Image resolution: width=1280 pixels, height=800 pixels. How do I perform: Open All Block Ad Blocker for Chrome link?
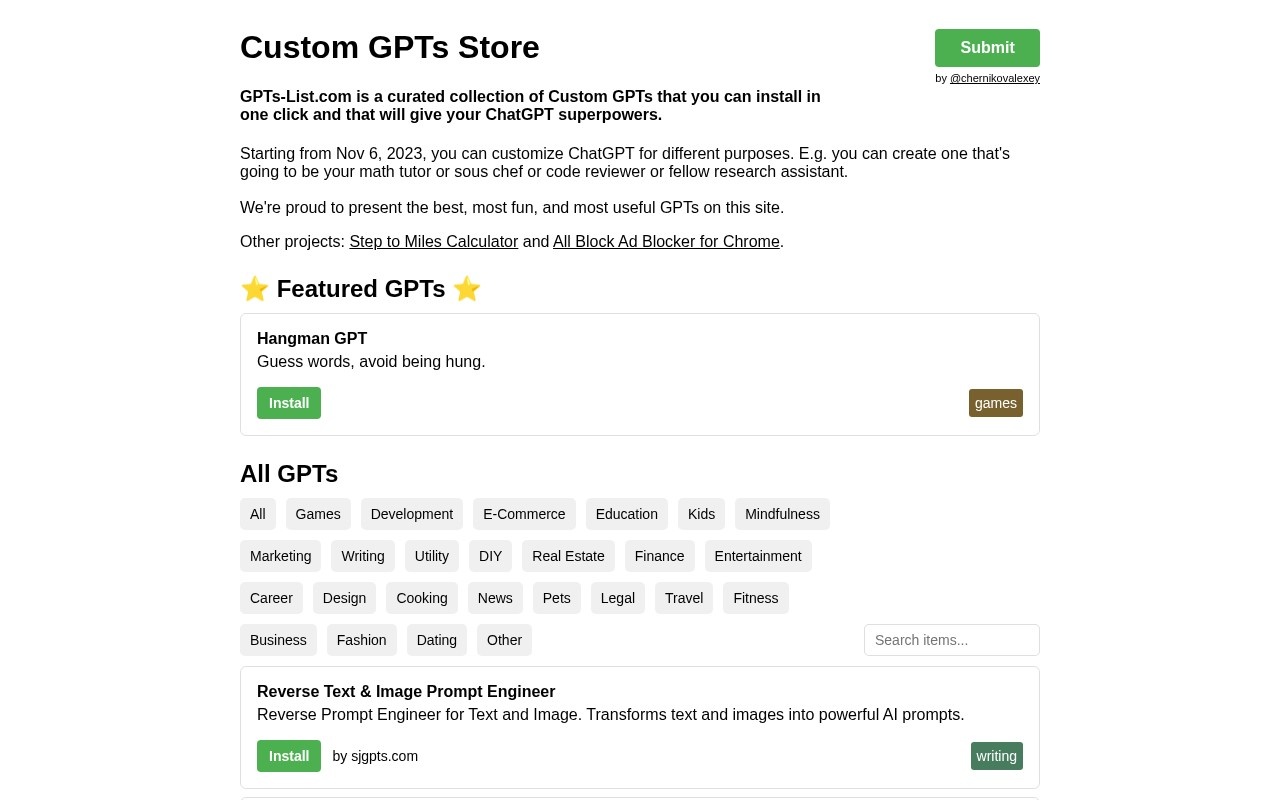666,242
